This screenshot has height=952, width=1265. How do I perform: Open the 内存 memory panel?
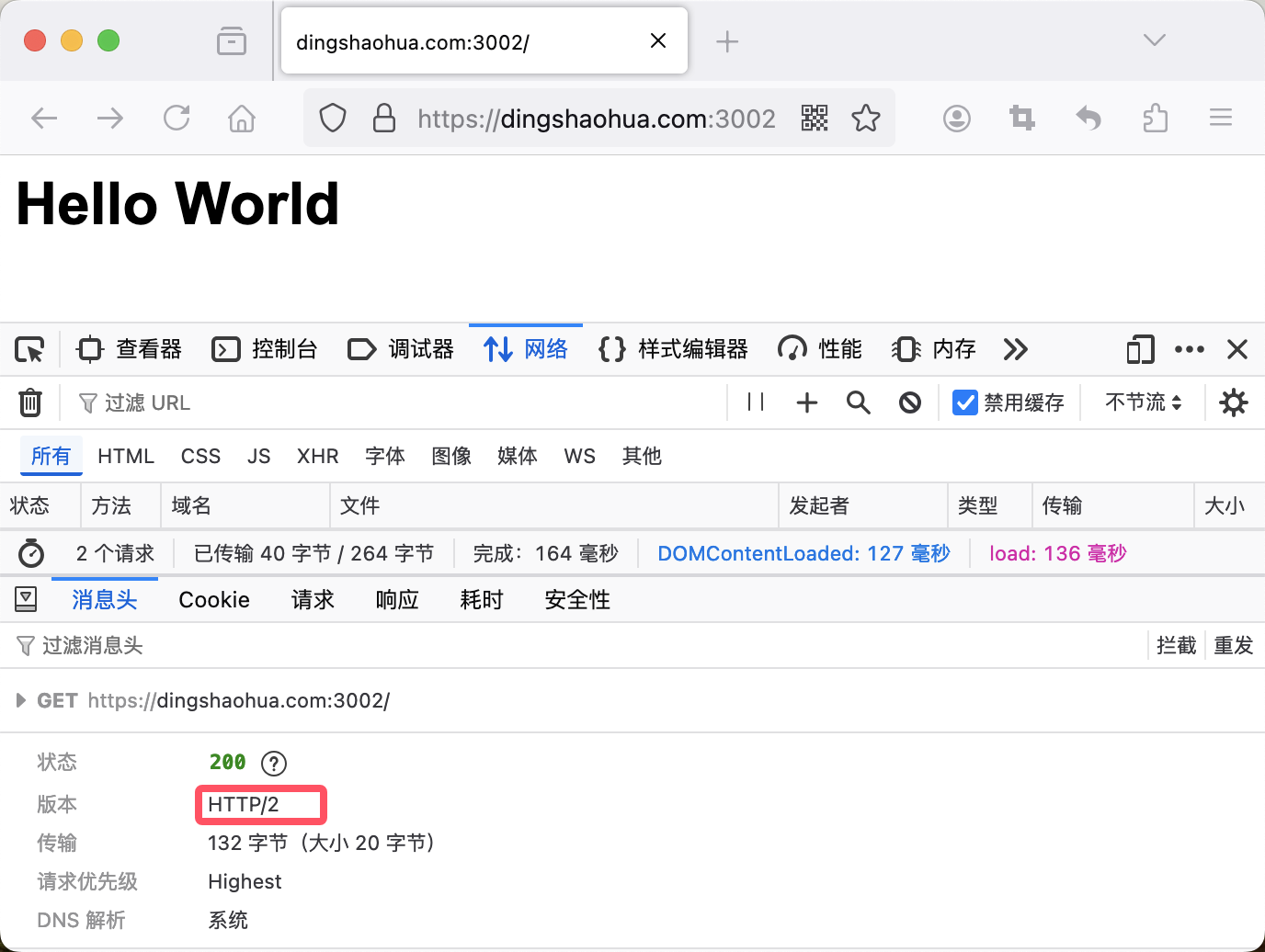click(x=934, y=349)
